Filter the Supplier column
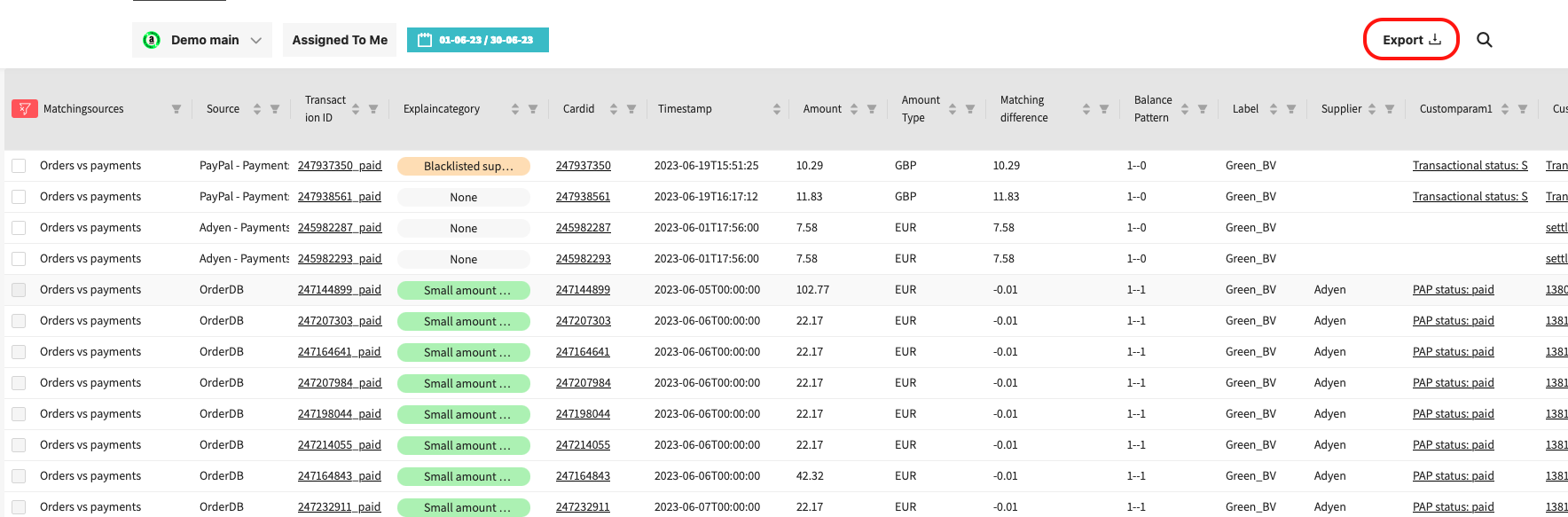The width and height of the screenshot is (1568, 517). [1390, 109]
